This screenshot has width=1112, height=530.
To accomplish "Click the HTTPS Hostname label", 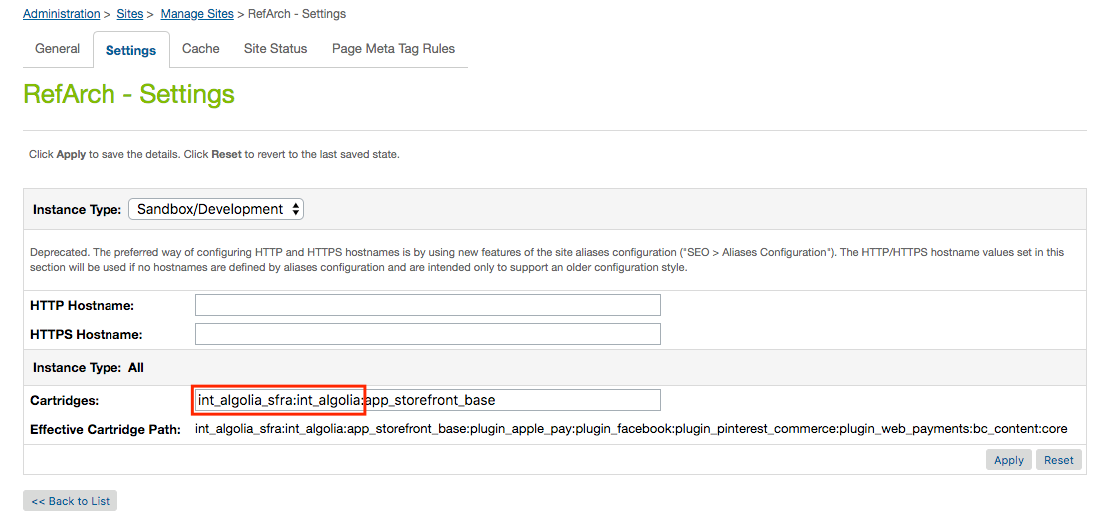I will point(87,334).
